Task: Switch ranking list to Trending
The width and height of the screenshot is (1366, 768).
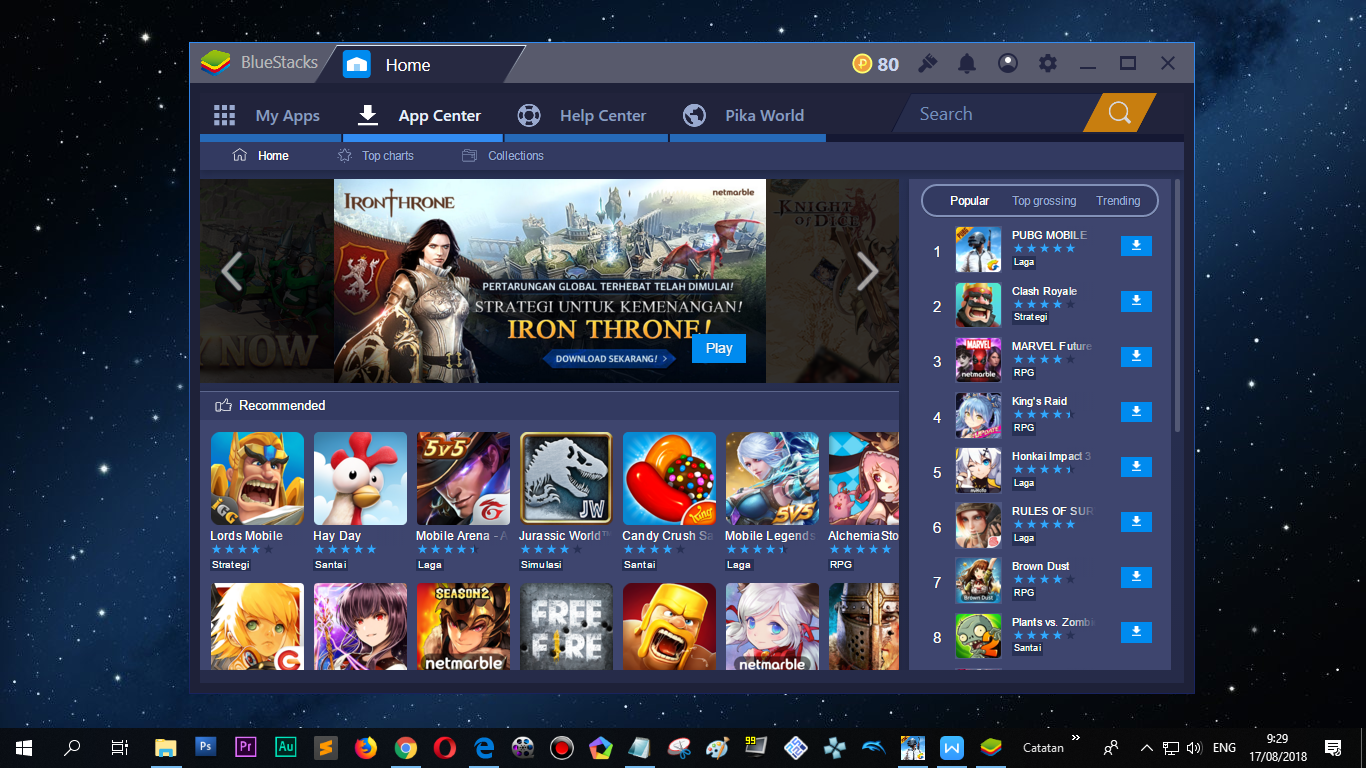Action: (x=1118, y=201)
